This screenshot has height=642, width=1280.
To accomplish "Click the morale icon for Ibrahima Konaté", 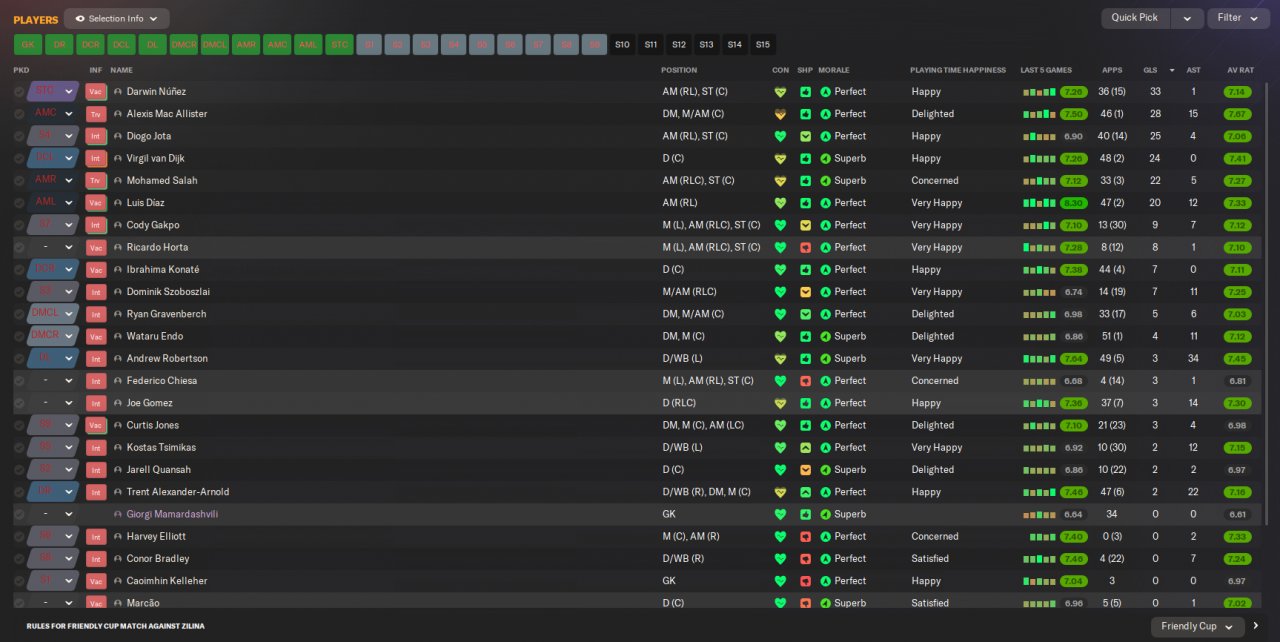I will pos(825,270).
